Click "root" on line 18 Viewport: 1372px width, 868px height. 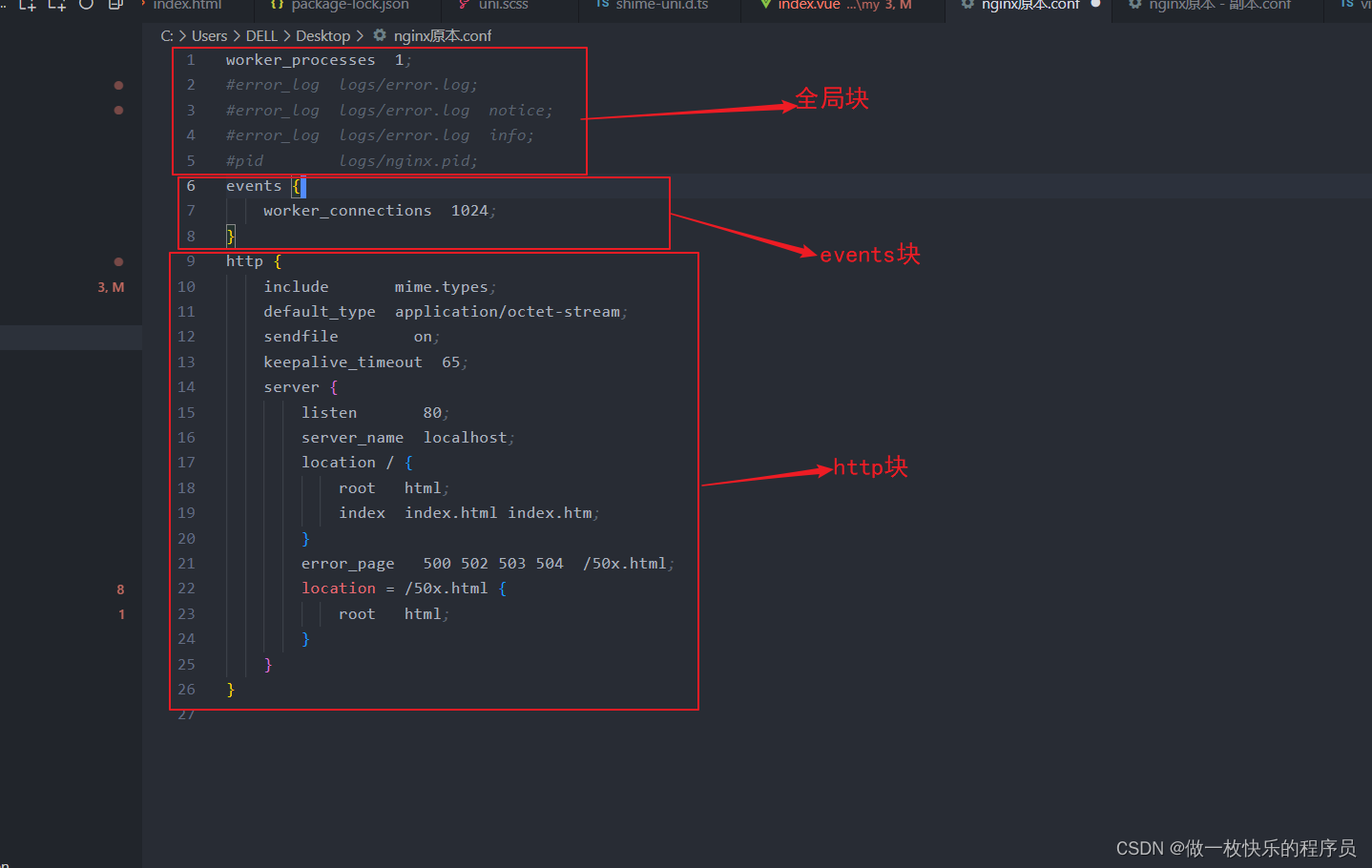357,488
